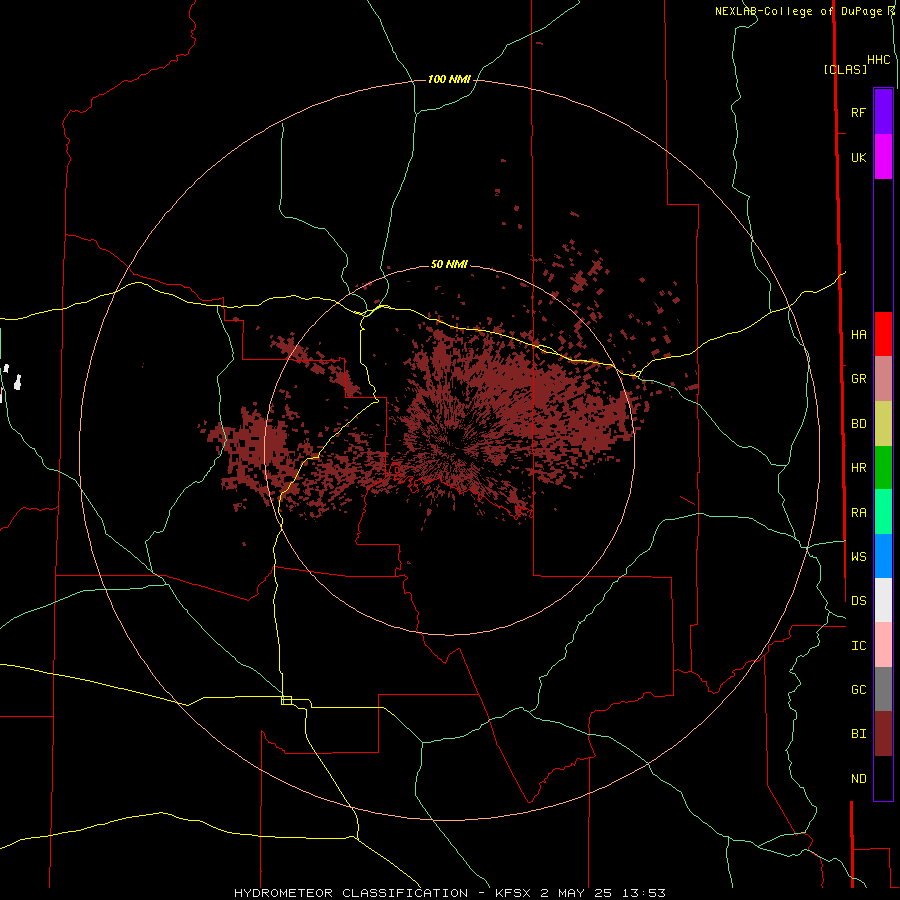The height and width of the screenshot is (900, 900).
Task: Click the UK magenta legend swatch
Action: pyautogui.click(x=883, y=157)
